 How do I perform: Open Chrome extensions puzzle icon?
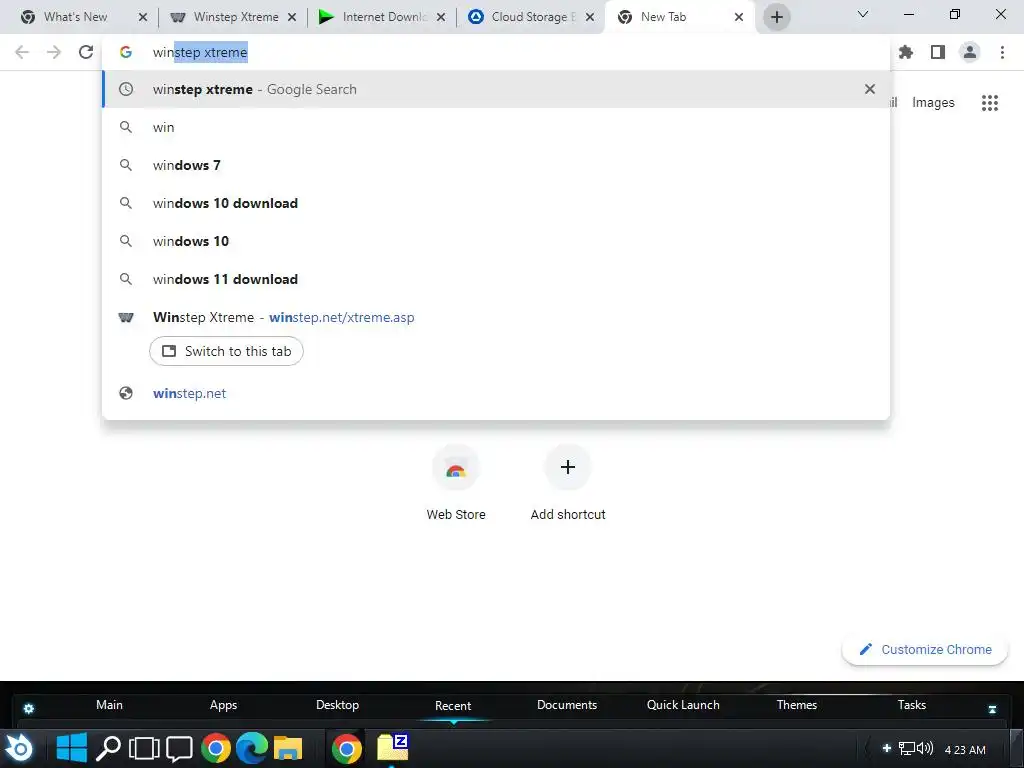pyautogui.click(x=905, y=52)
